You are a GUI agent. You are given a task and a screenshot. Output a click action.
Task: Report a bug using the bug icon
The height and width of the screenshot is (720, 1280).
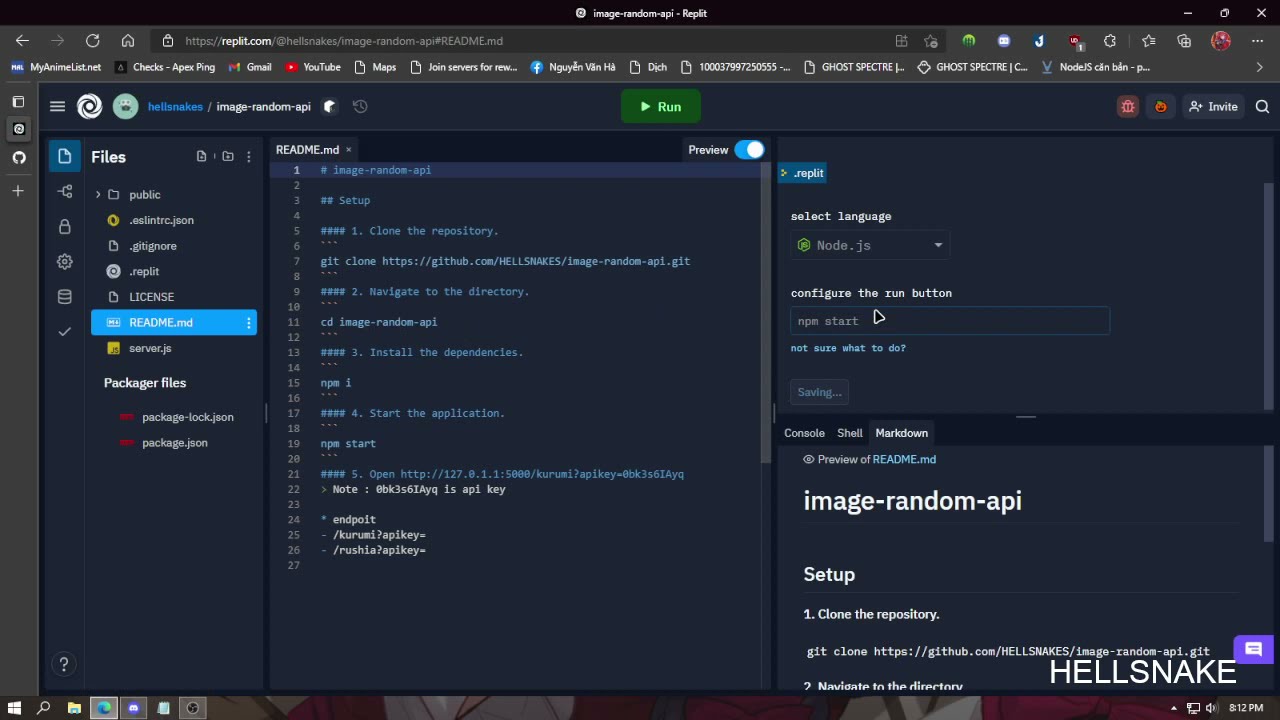1128,106
